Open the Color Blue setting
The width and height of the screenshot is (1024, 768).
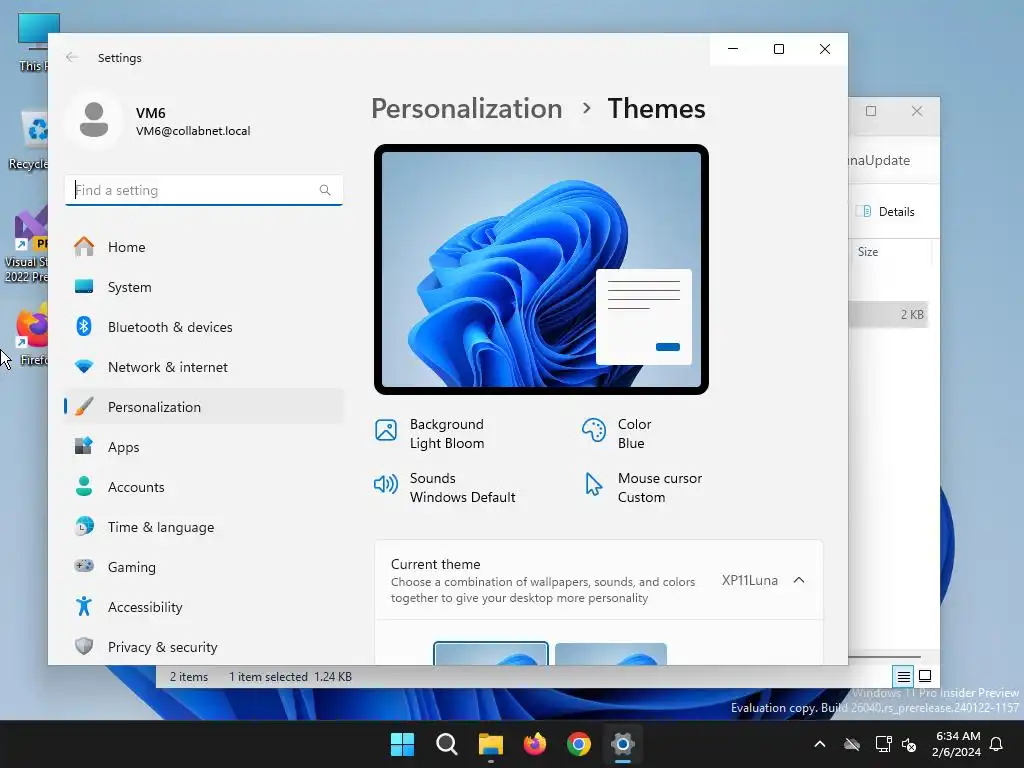click(x=617, y=434)
